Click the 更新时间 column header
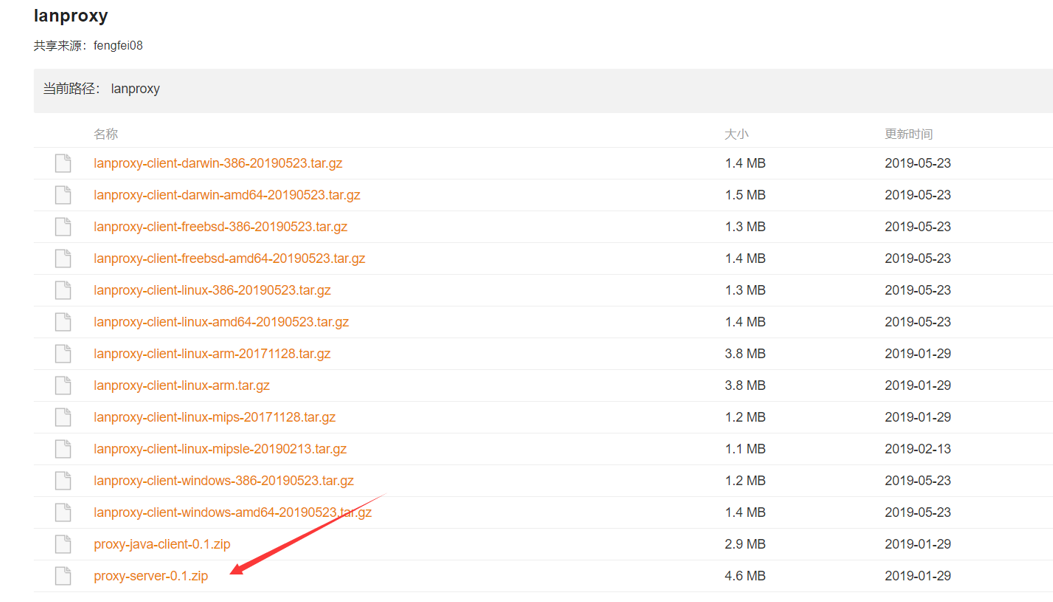 coord(909,134)
